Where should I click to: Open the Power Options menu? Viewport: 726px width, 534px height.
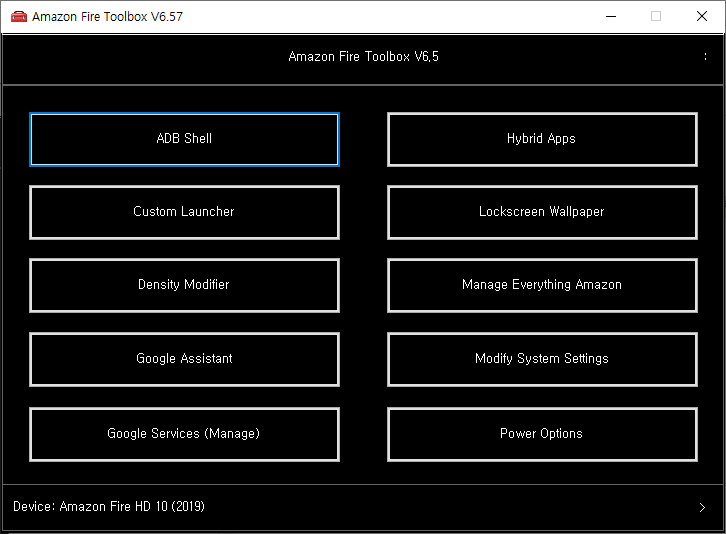tap(542, 434)
